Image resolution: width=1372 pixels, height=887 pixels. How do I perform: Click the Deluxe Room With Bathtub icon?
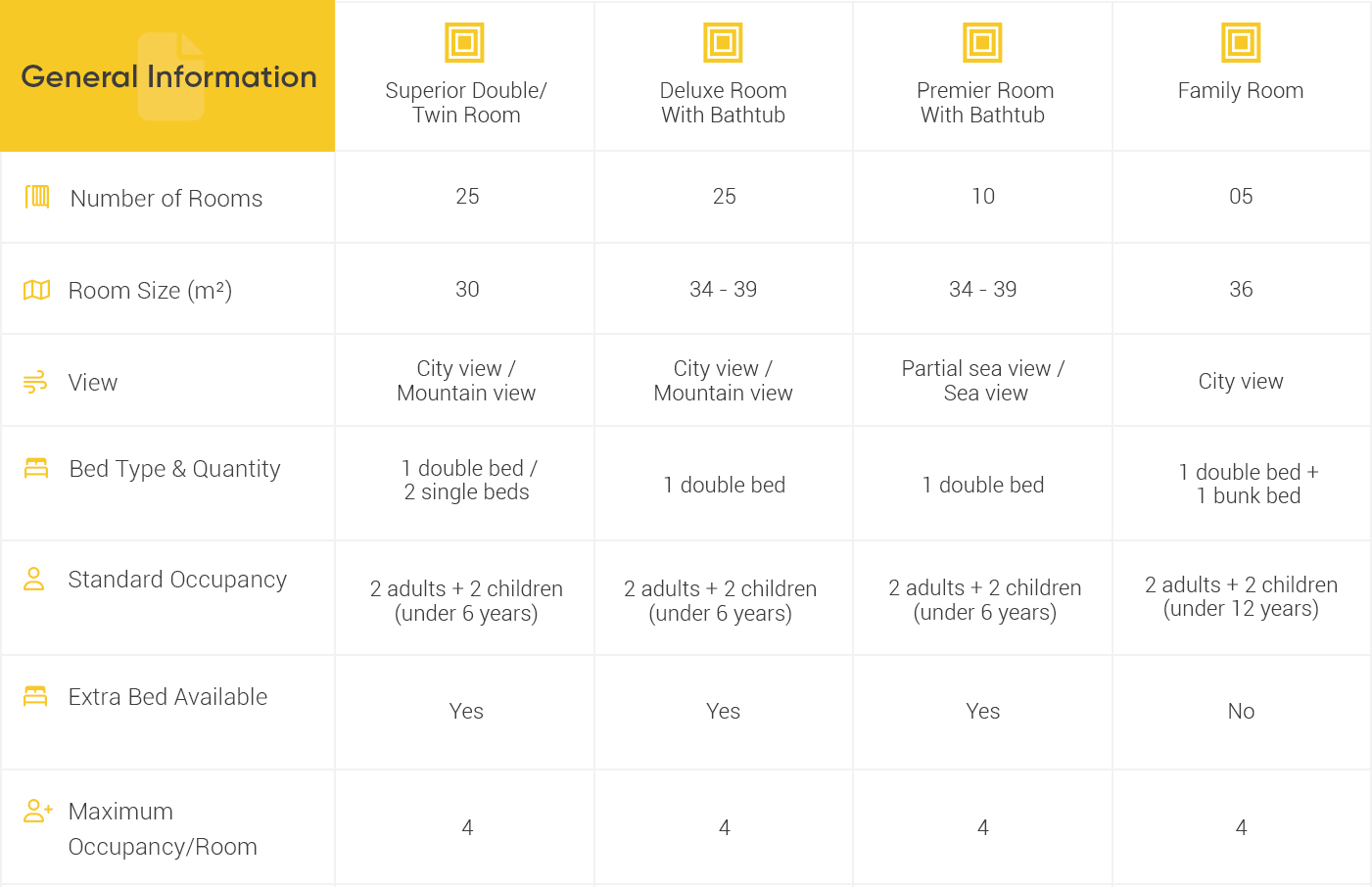click(x=724, y=43)
